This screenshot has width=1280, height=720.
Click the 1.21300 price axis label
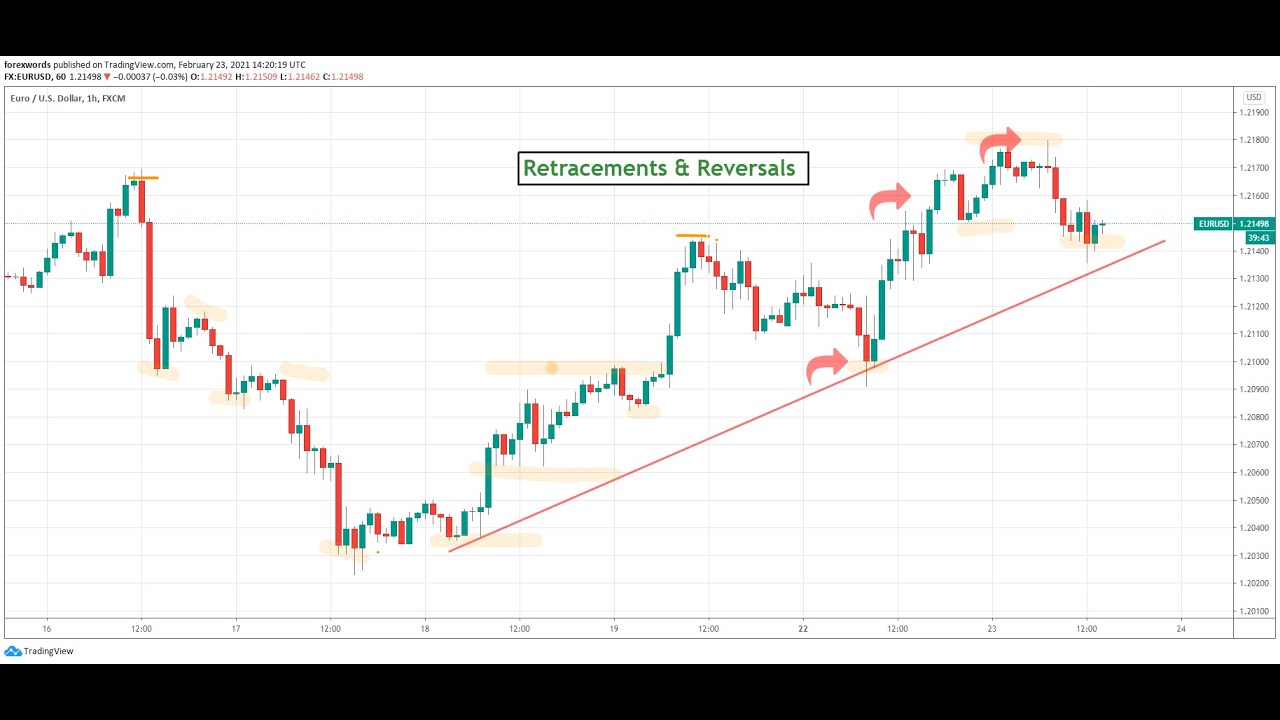[1254, 279]
